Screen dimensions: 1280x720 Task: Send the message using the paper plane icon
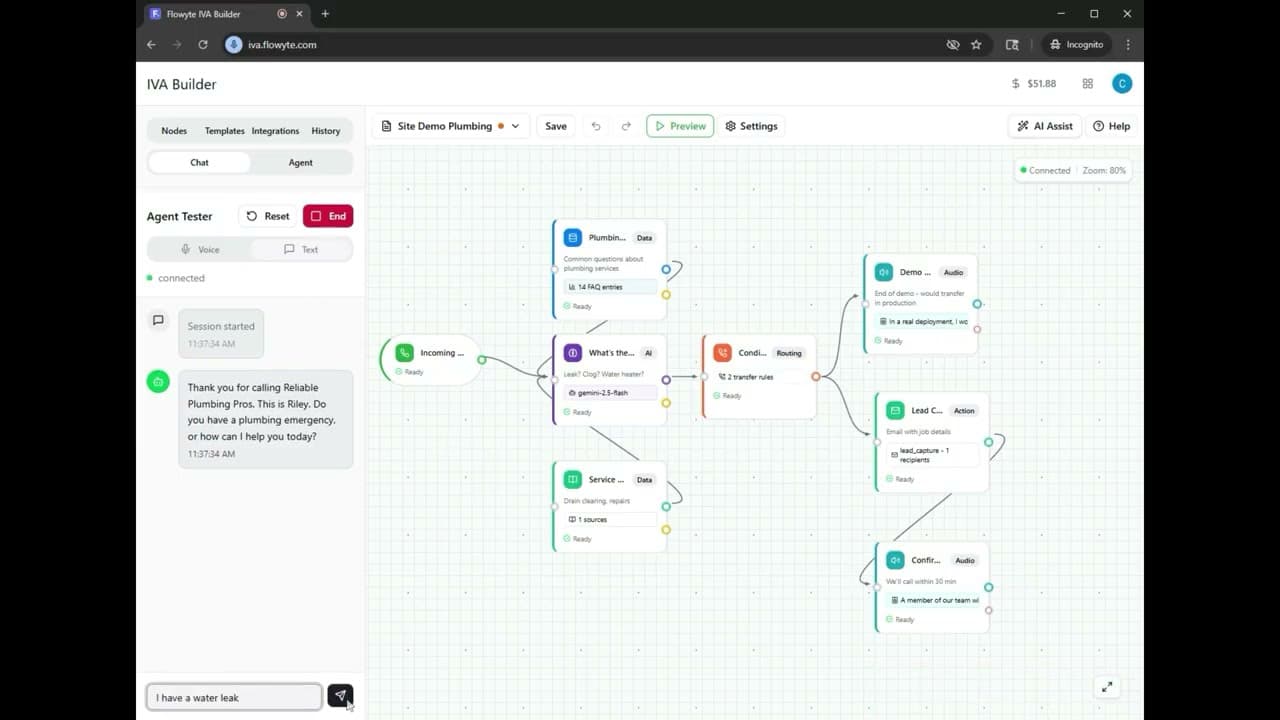[x=341, y=696]
